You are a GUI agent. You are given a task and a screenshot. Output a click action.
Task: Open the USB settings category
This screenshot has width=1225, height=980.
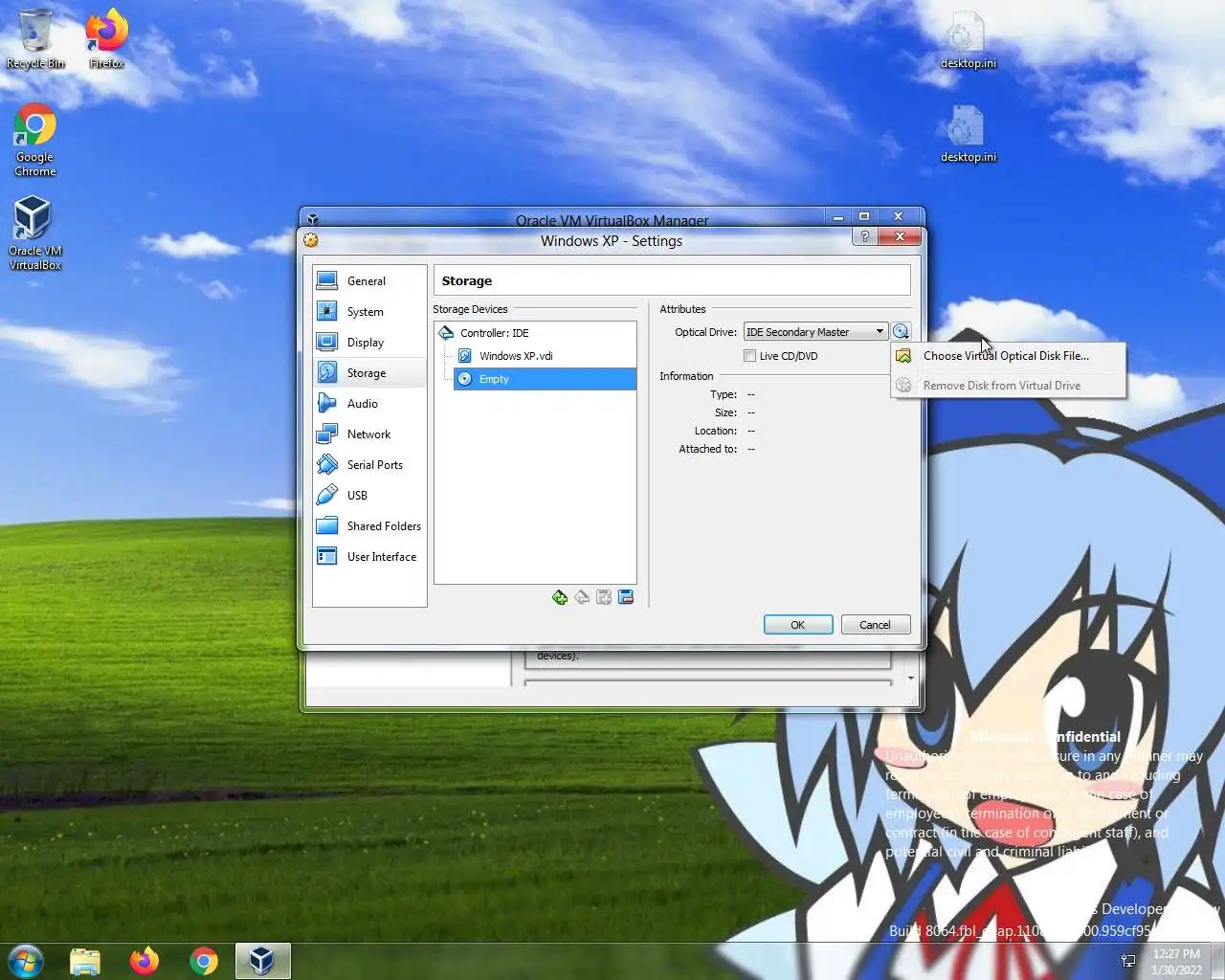[x=368, y=495]
